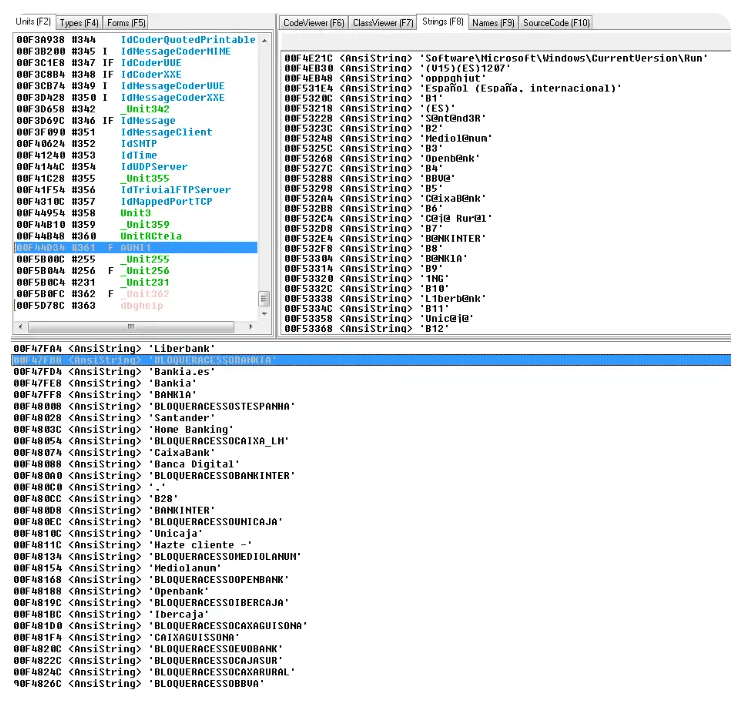Select the CurrentVersion\Run registry string
Image resolution: width=744 pixels, height=702 pixels.
tap(564, 58)
